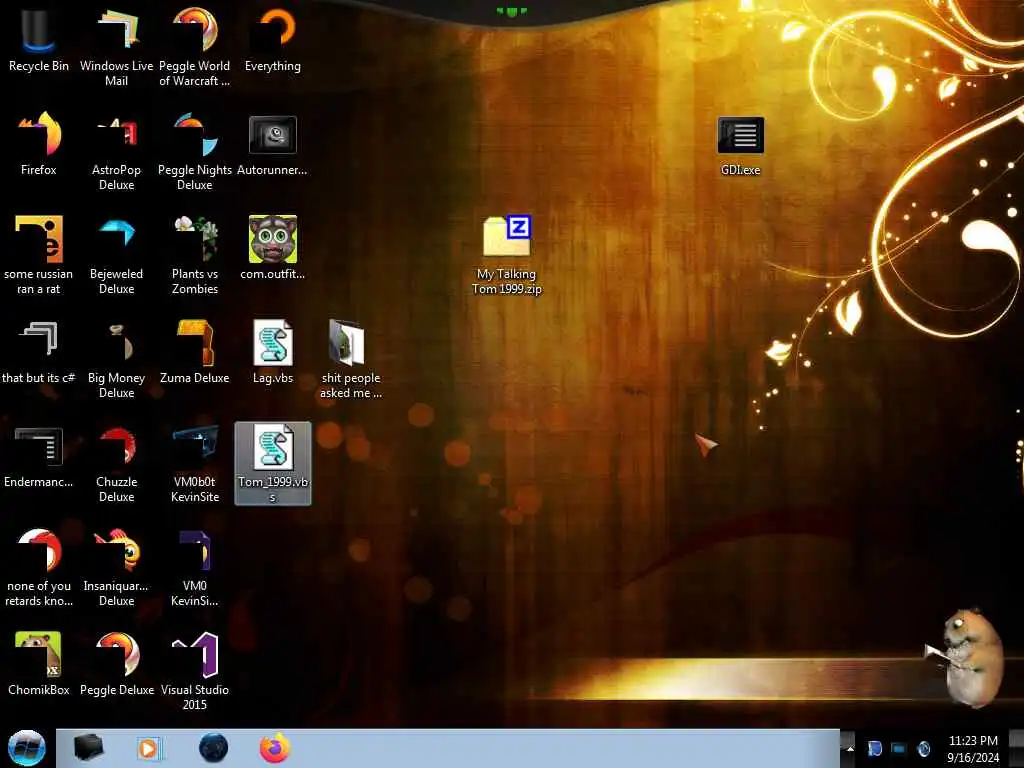Select Zuma Deluxe shortcut

(195, 352)
